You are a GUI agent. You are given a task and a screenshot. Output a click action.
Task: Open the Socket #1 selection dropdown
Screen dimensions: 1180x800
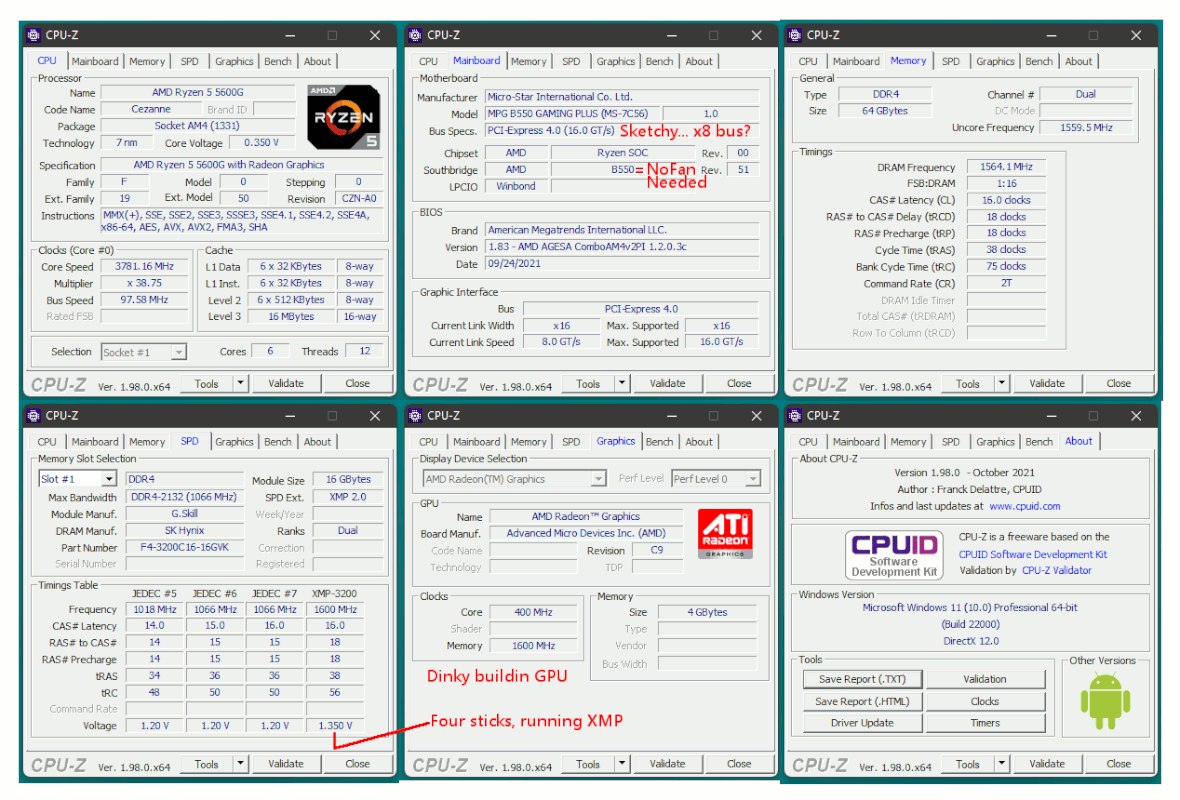pyautogui.click(x=178, y=351)
